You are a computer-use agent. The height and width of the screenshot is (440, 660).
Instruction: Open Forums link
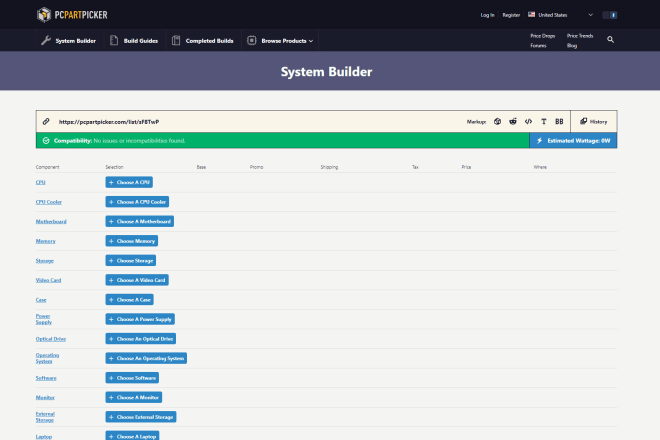pos(538,45)
